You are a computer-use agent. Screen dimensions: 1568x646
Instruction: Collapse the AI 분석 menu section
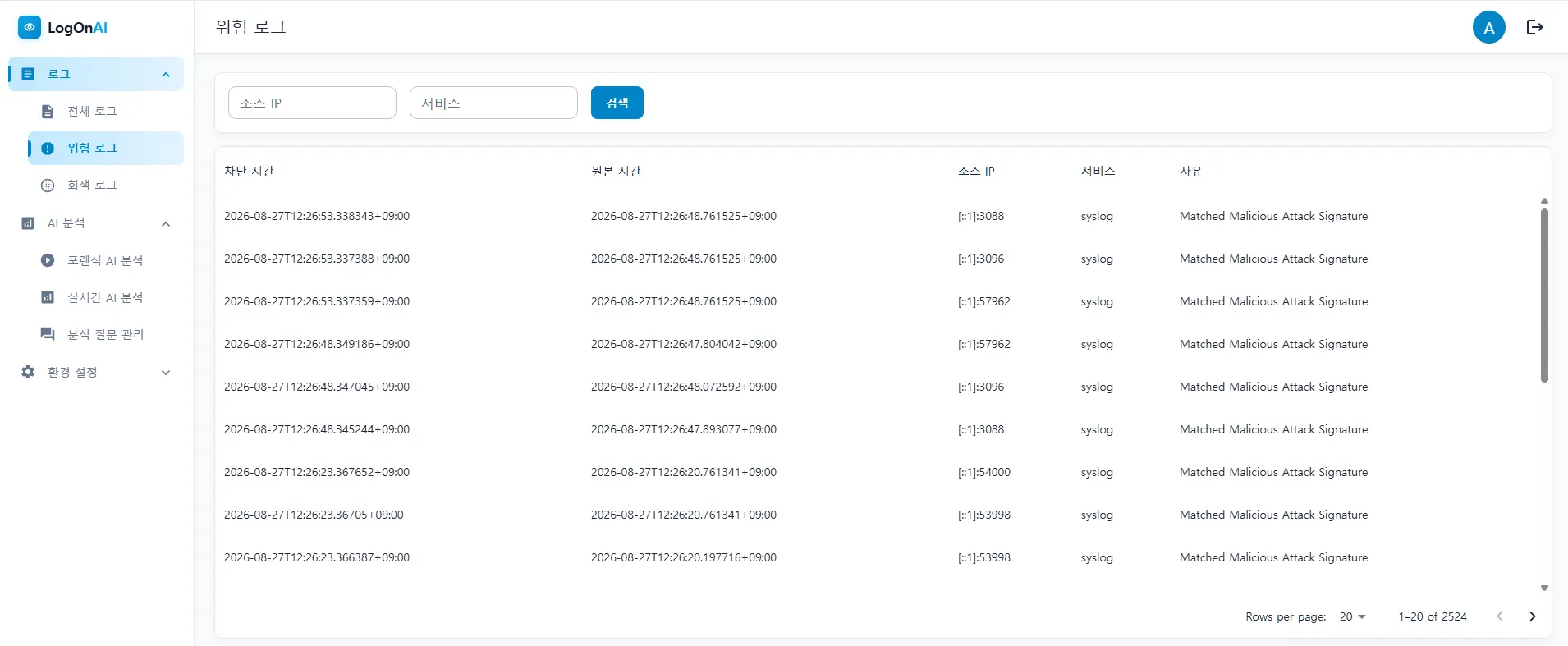point(166,224)
